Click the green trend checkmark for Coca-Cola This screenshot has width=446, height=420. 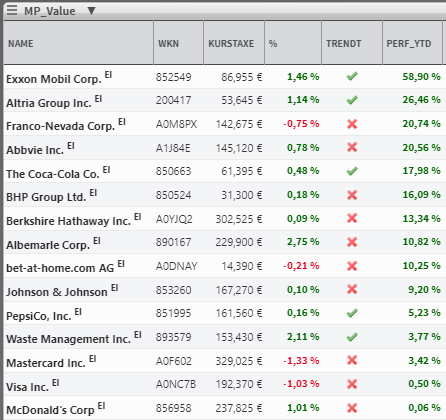click(352, 171)
